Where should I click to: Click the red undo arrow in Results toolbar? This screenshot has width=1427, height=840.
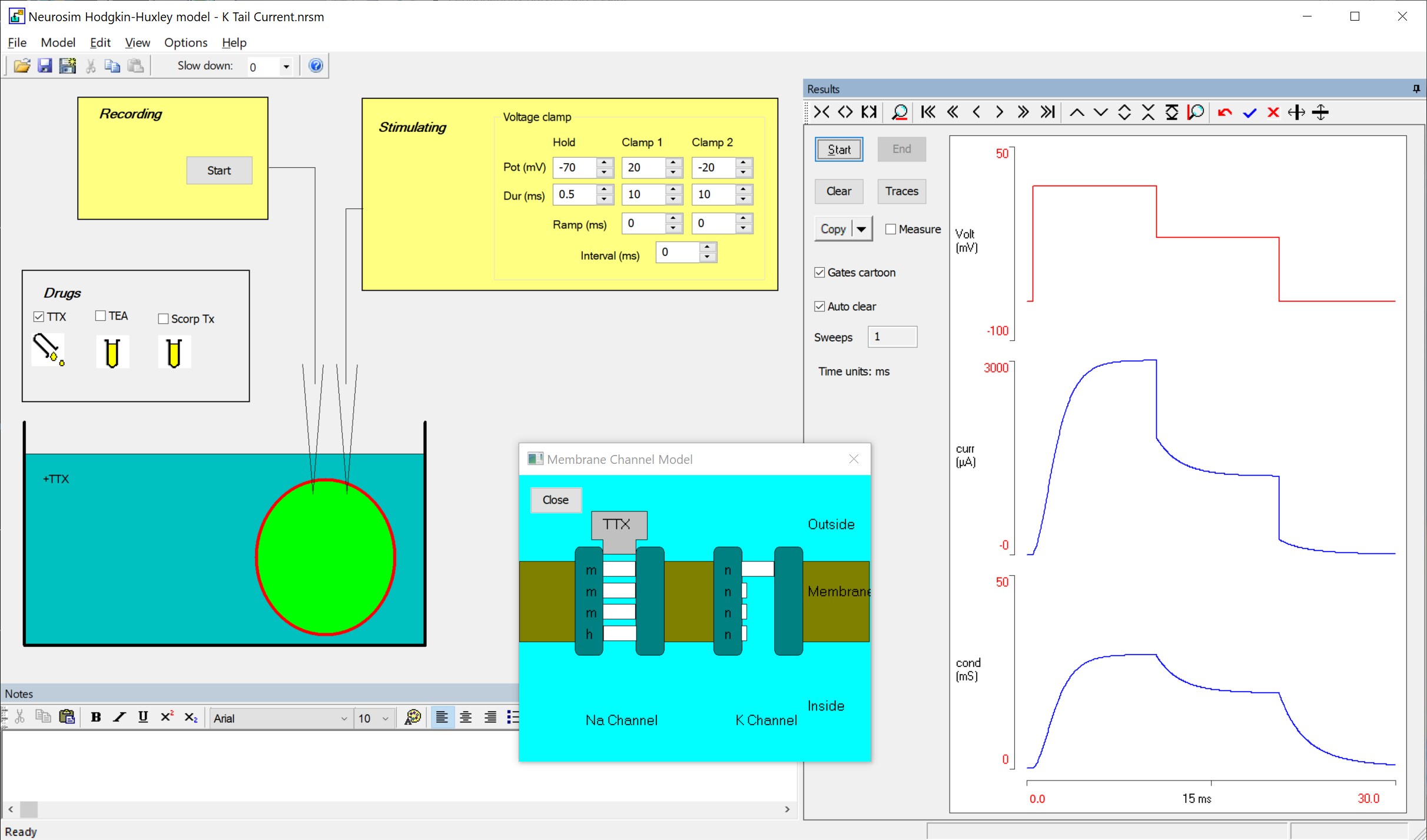point(1225,112)
